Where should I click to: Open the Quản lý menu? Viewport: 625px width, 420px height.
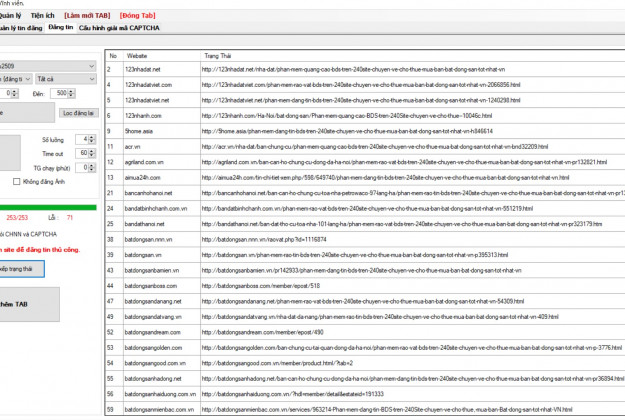point(10,16)
